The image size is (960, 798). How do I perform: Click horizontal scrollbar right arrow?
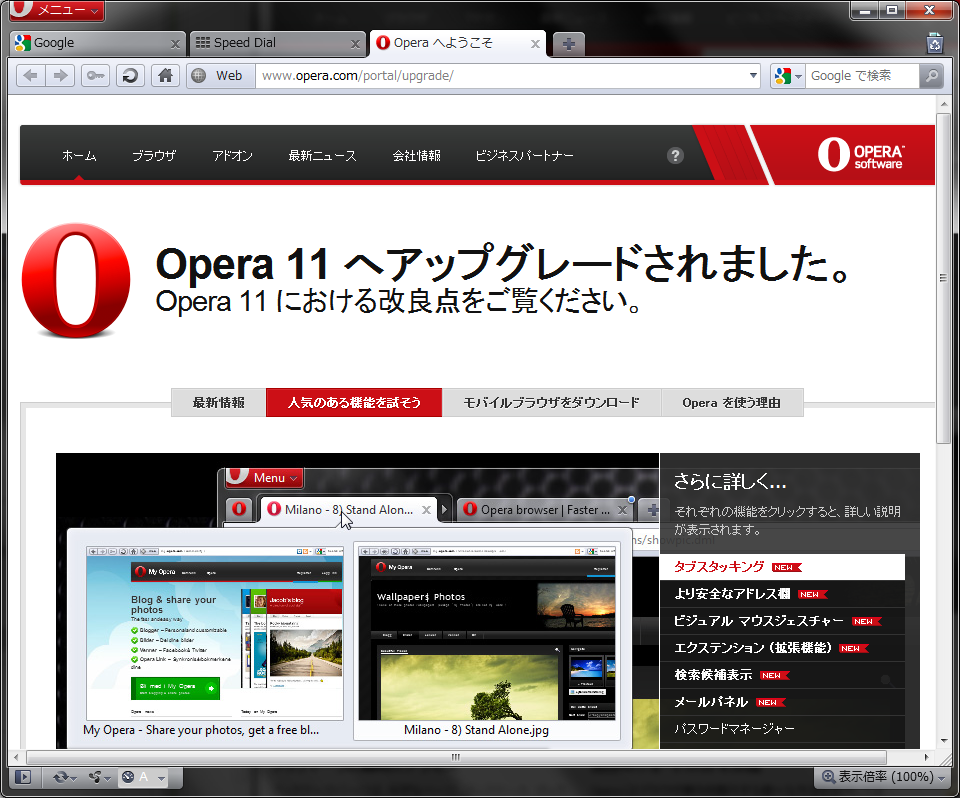tap(926, 757)
